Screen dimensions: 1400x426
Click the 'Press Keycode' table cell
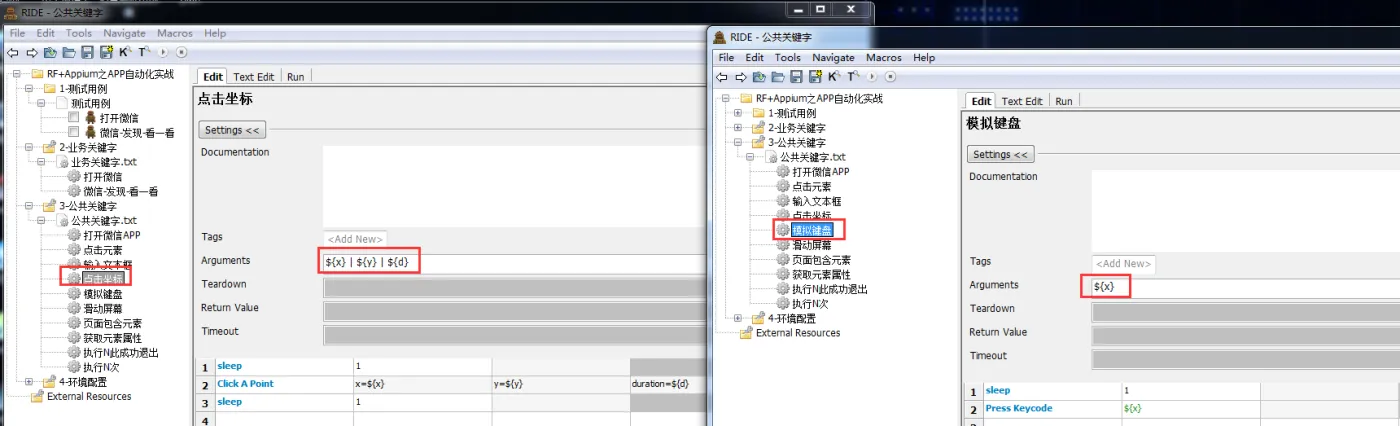(x=1051, y=408)
